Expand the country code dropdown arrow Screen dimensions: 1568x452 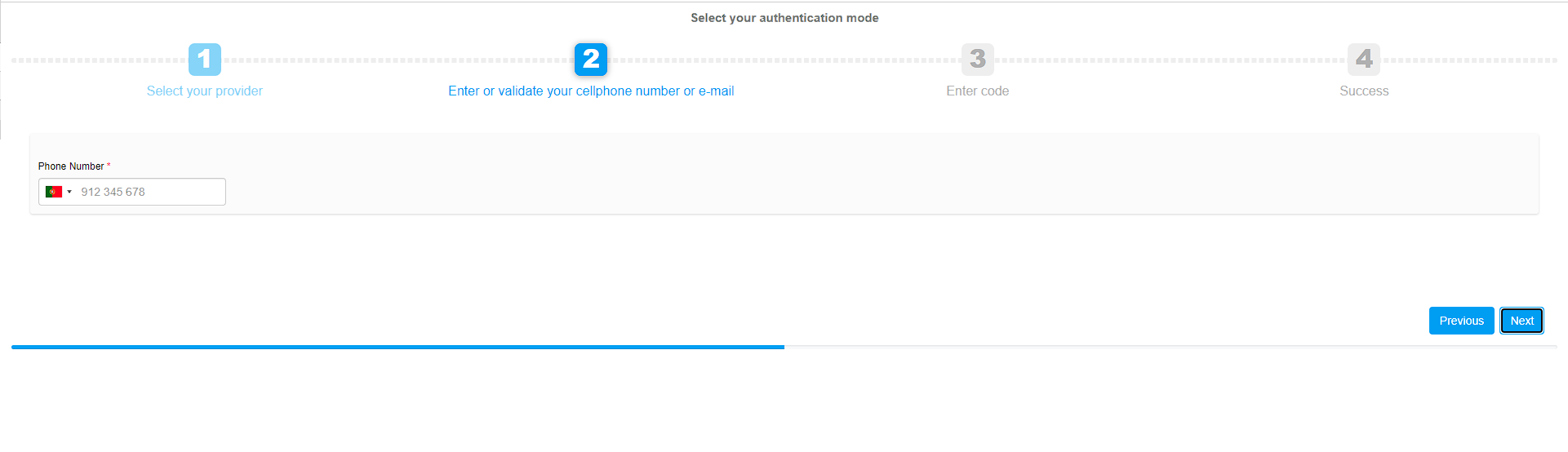click(69, 192)
